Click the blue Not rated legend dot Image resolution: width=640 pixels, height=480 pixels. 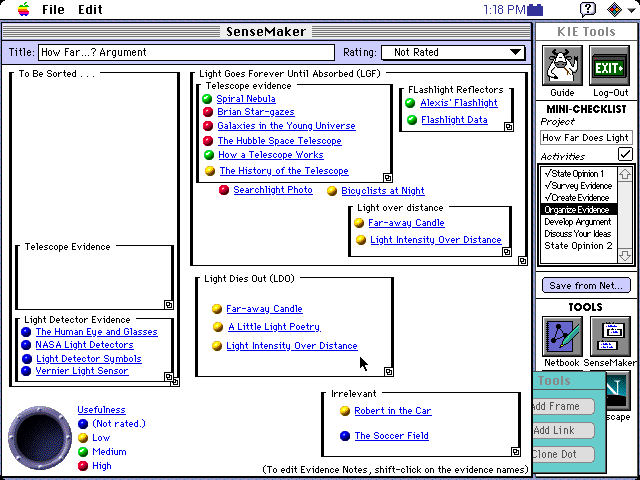click(x=83, y=424)
